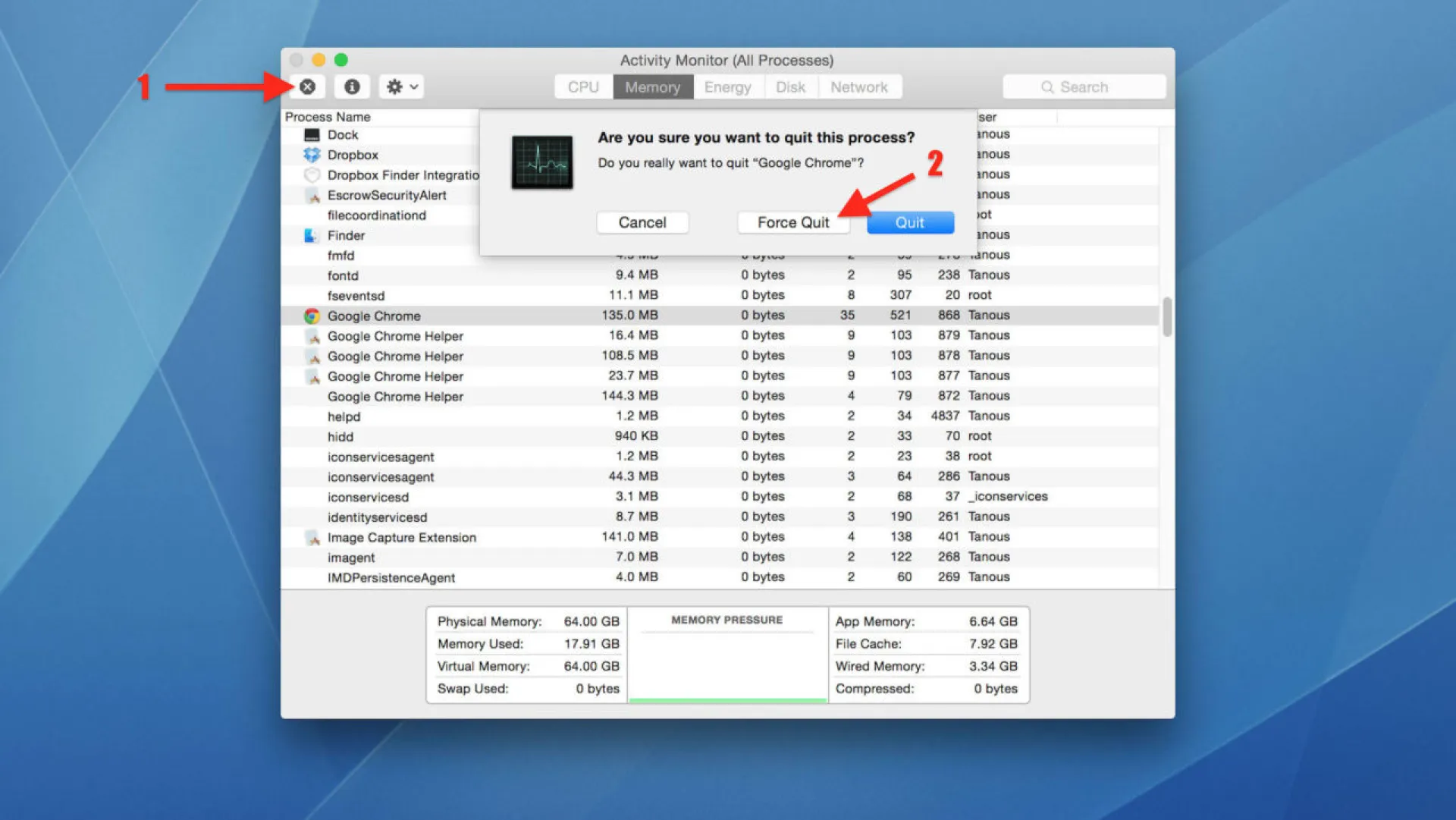Image resolution: width=1456 pixels, height=820 pixels.
Task: Expand the search field in Activity Monitor
Action: pos(1085,88)
